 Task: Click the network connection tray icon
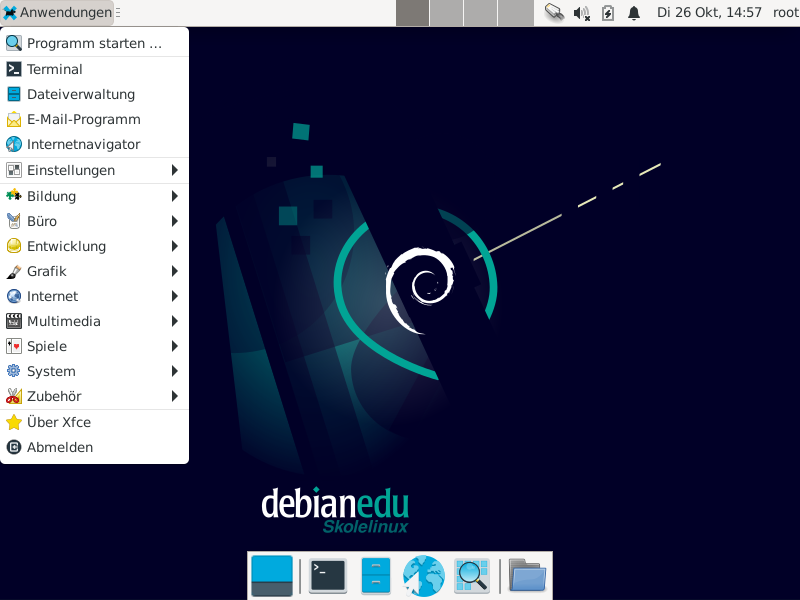[x=554, y=13]
